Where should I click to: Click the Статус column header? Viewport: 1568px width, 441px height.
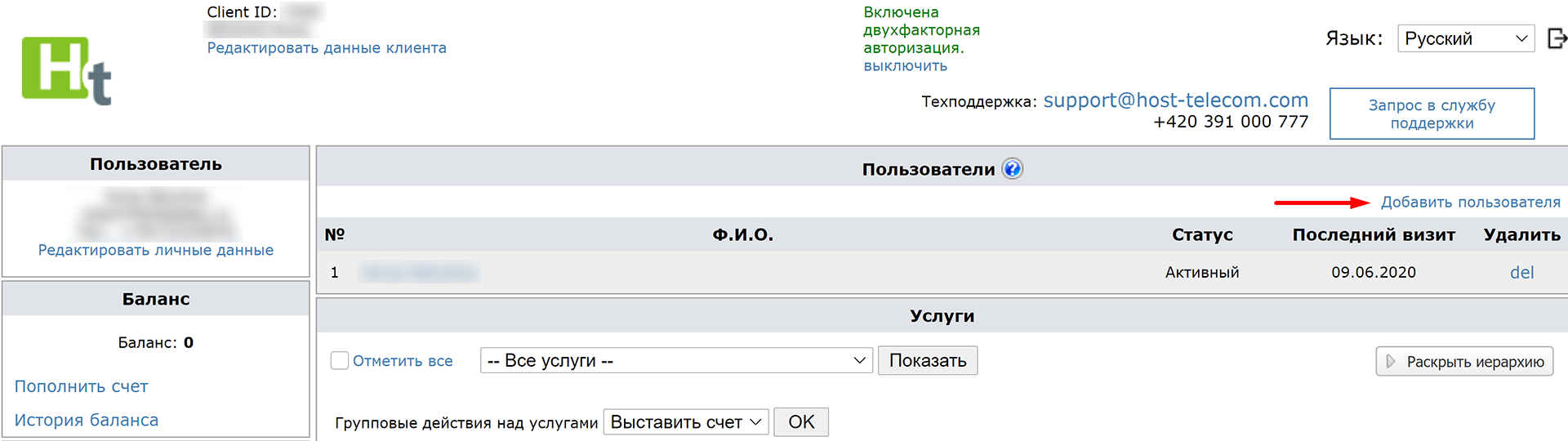click(1202, 235)
